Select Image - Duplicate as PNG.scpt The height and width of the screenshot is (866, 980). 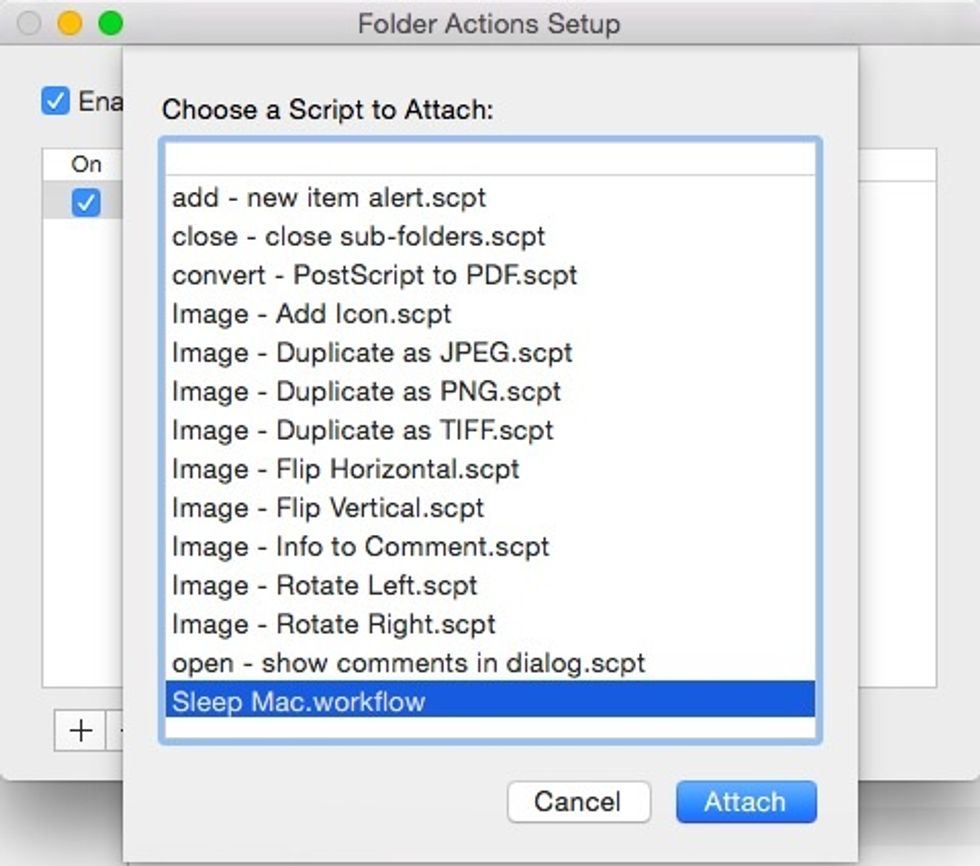[x=365, y=392]
